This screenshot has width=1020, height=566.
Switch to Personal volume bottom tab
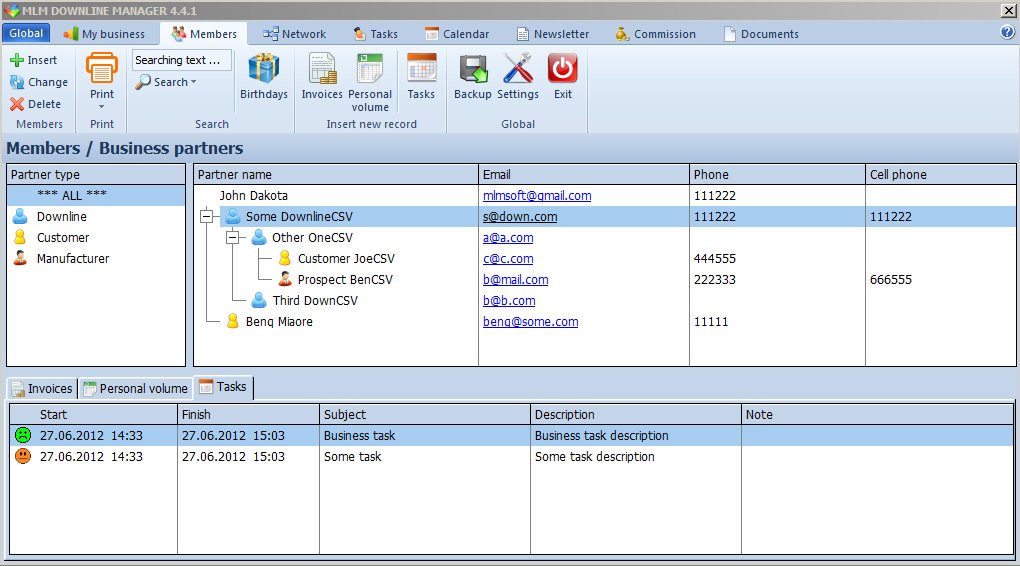click(x=135, y=388)
